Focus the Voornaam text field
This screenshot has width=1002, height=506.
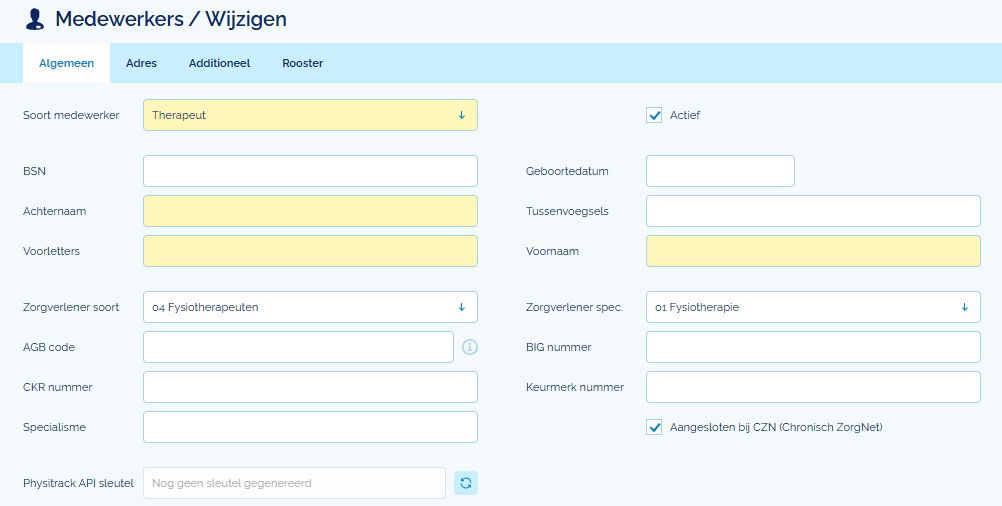[x=812, y=251]
